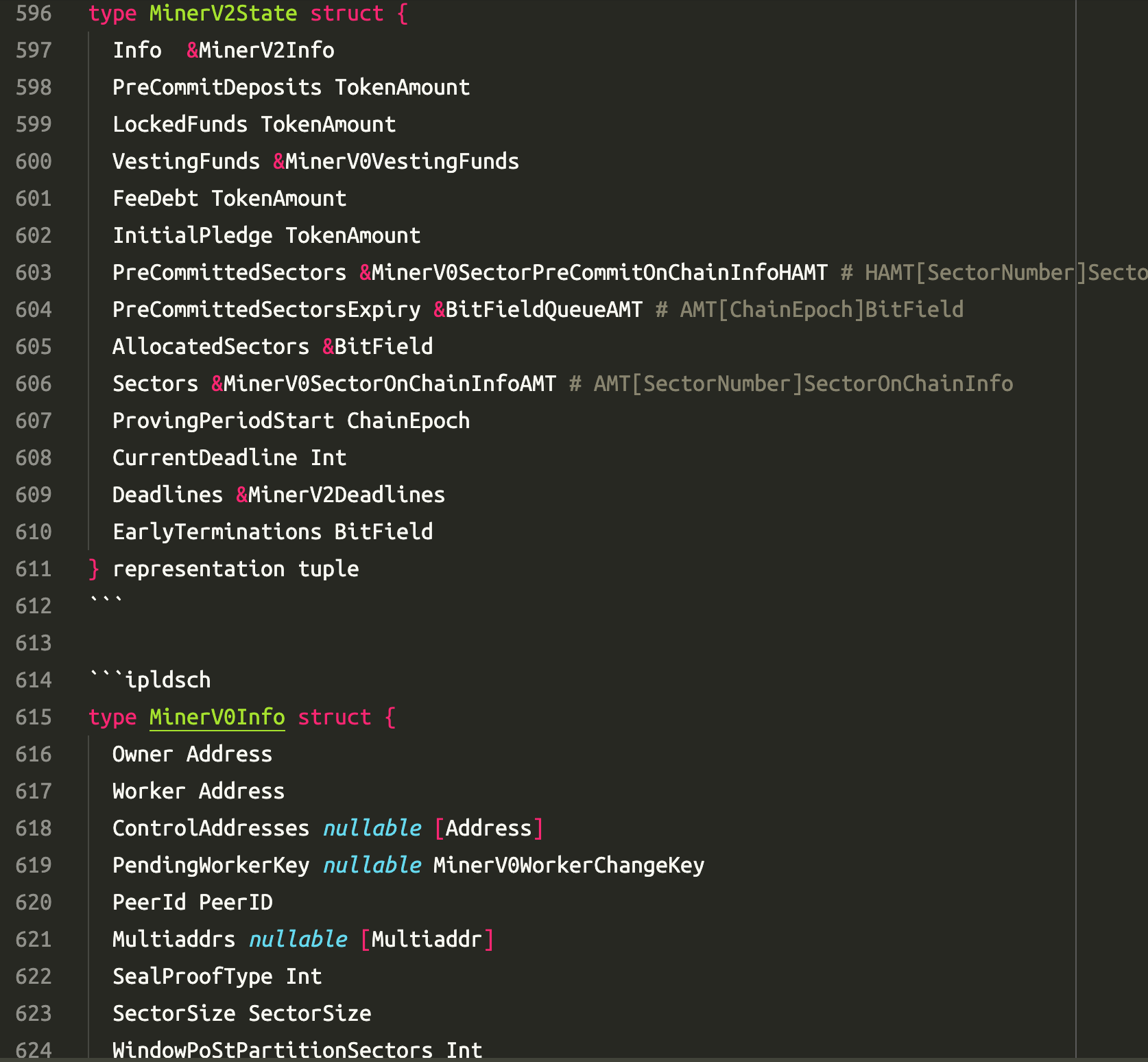Click the underlined type name MinerV0Info
This screenshot has width=1148, height=1062.
pos(217,717)
